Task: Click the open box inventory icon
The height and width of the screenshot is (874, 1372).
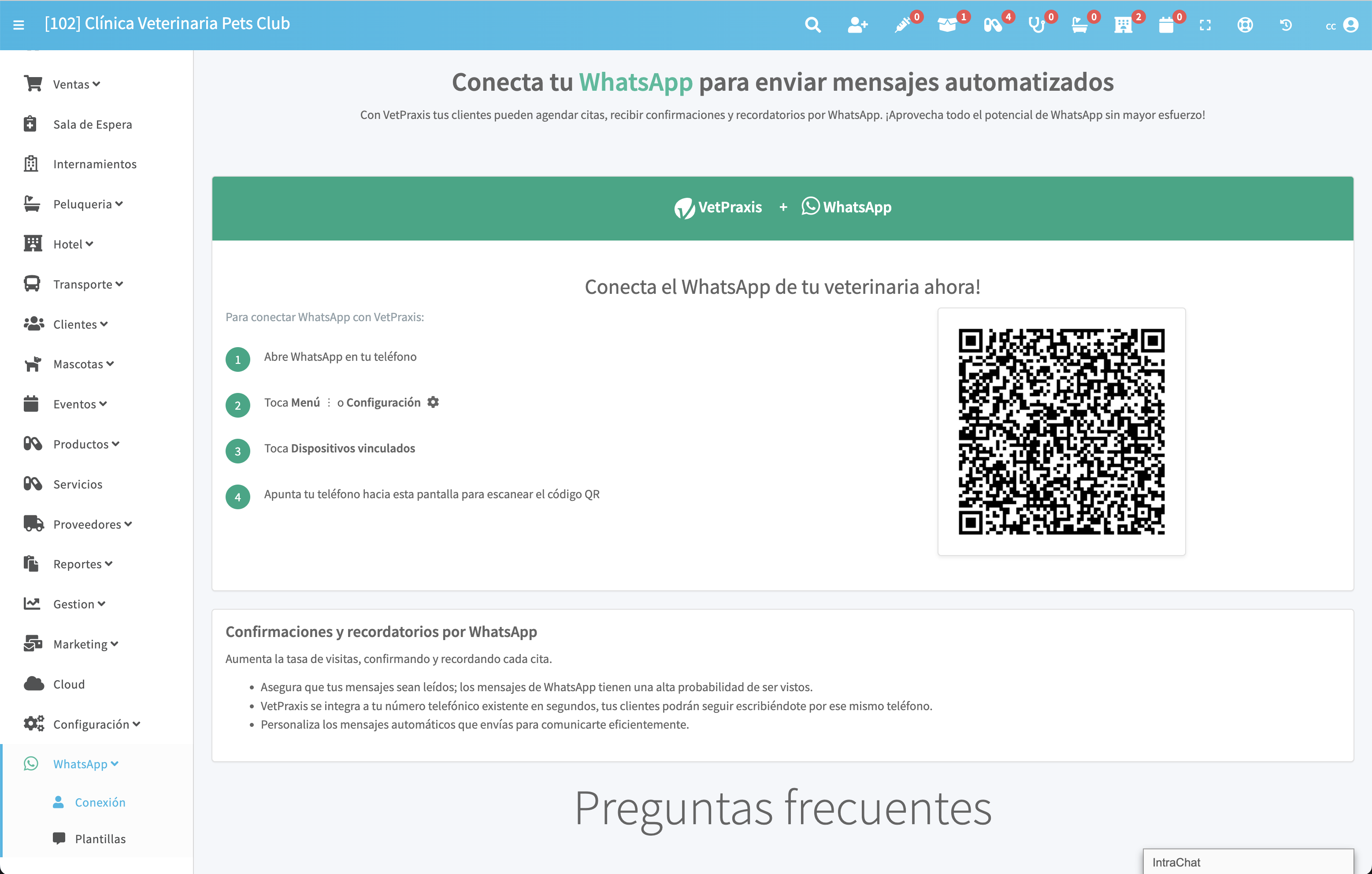Action: 947,25
